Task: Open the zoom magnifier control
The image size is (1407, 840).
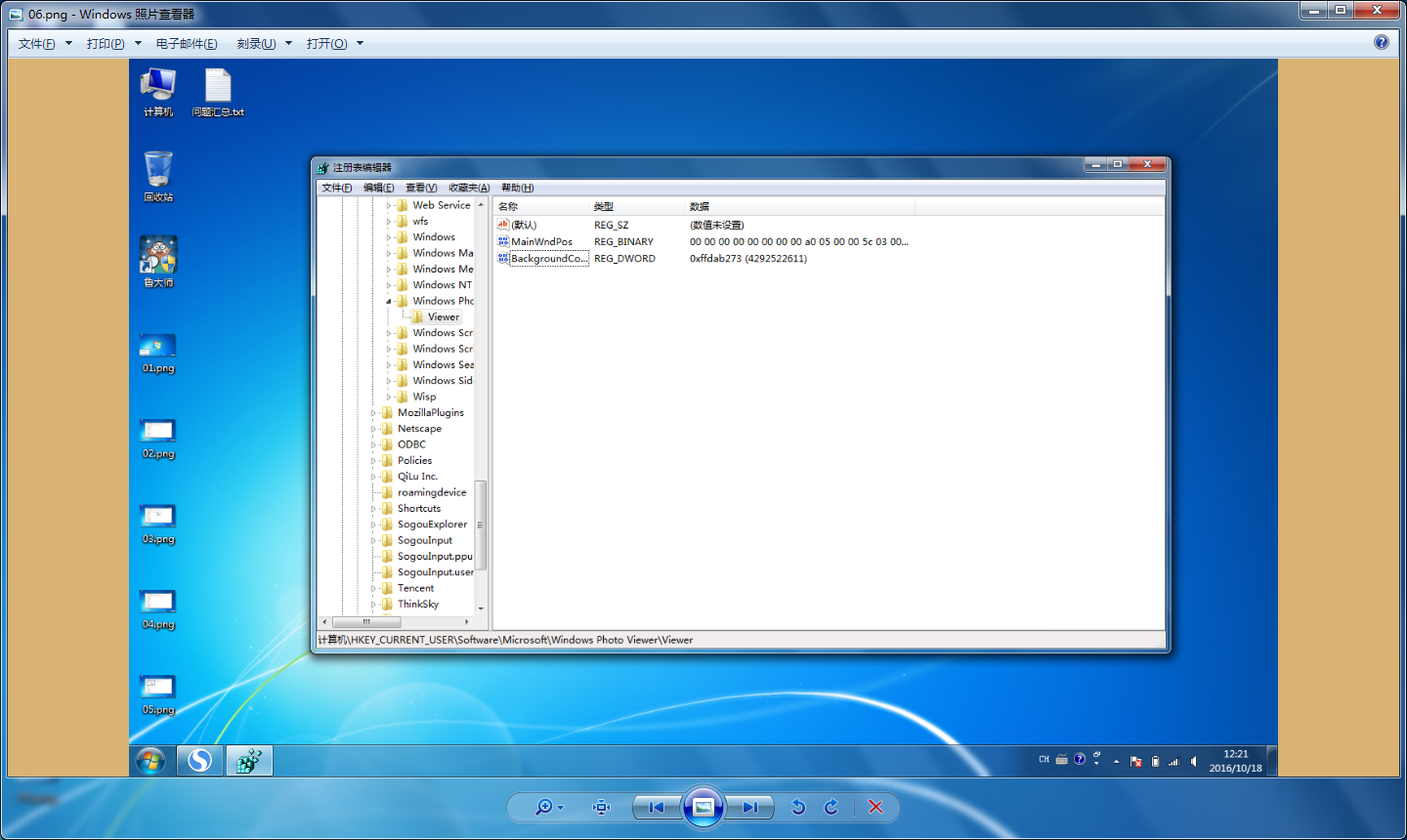Action: [549, 807]
